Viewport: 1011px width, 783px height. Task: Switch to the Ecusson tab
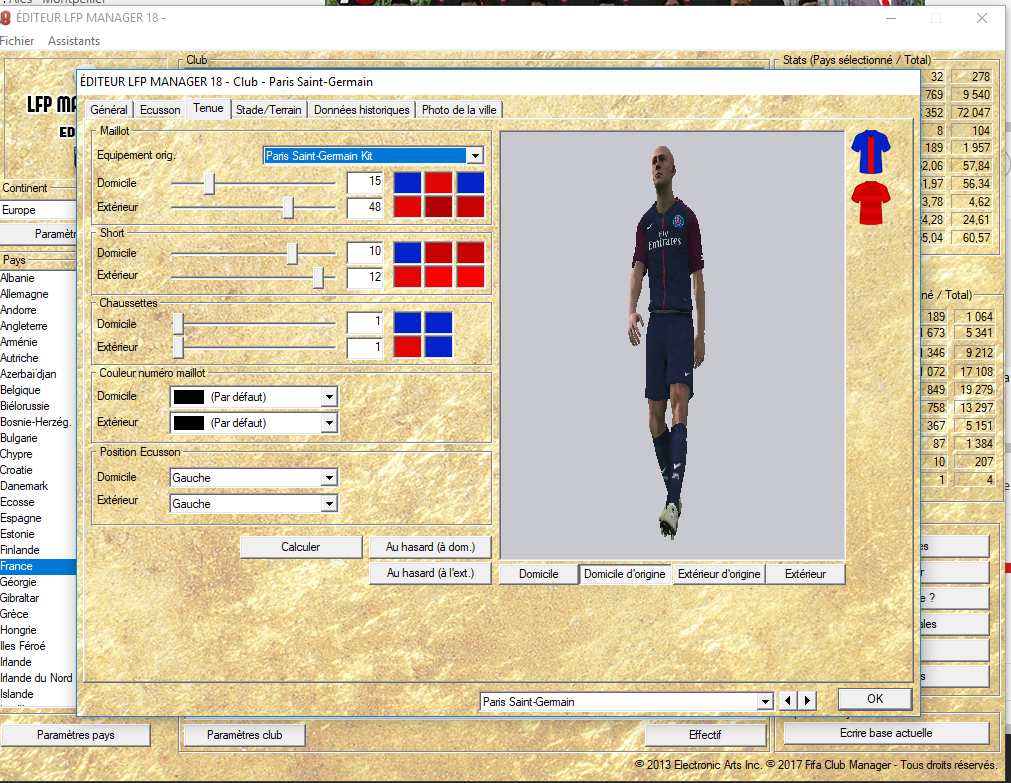(160, 110)
